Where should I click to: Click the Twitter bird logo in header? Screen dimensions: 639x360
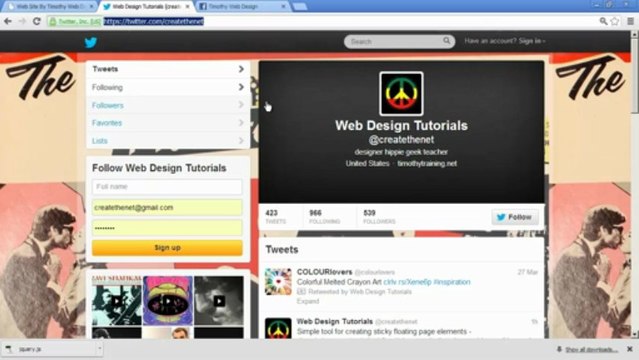point(90,42)
